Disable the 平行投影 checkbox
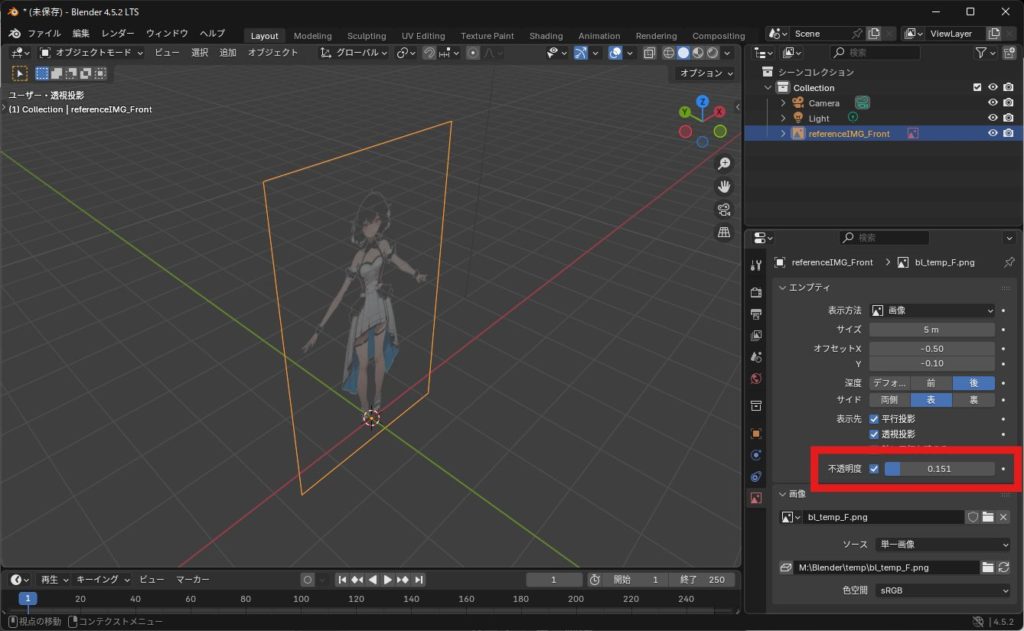 pyautogui.click(x=874, y=419)
